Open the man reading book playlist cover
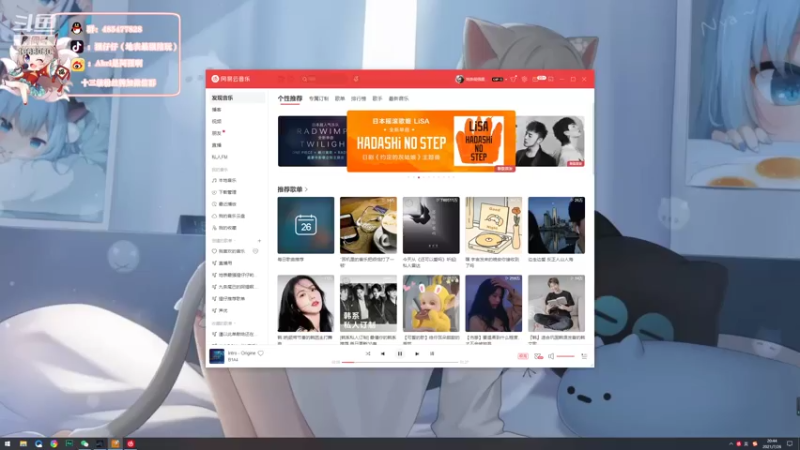Image resolution: width=800 pixels, height=450 pixels. 556,304
